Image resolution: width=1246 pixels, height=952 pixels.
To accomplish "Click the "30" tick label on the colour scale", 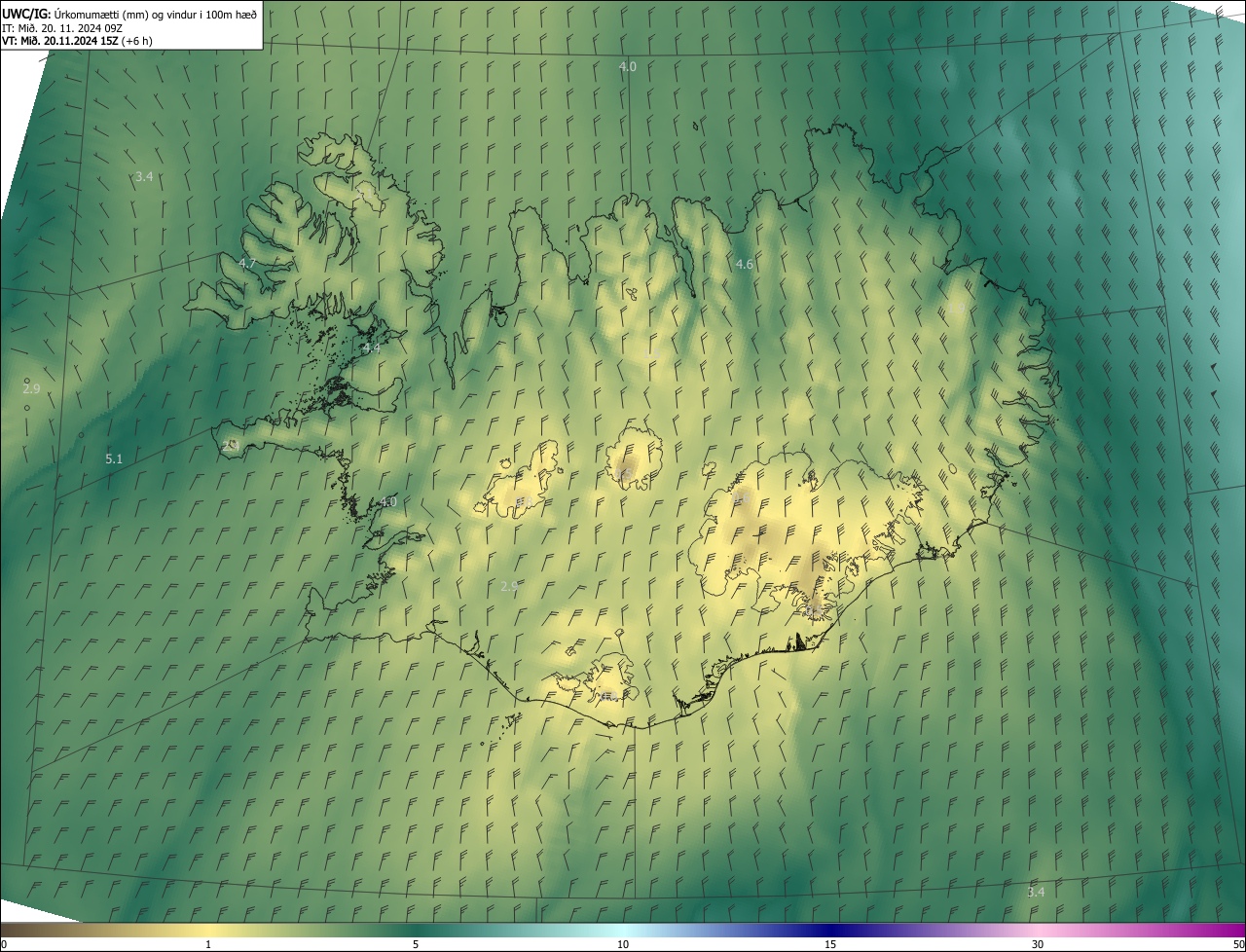I will (x=1038, y=944).
